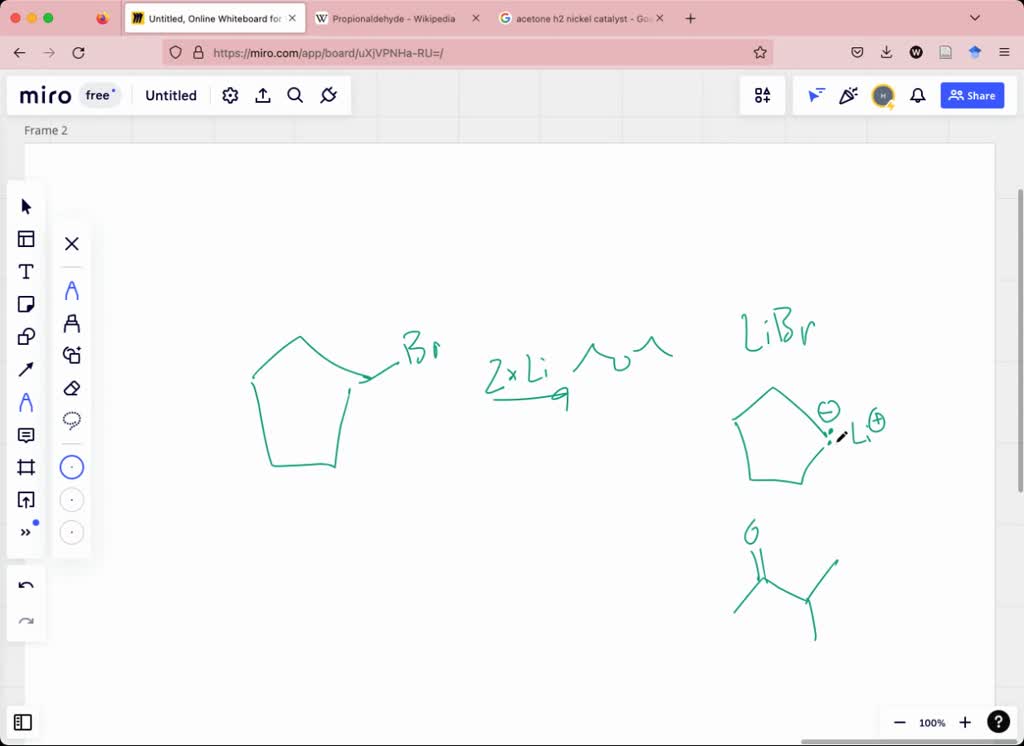
Task: Choose the smallest pen stroke size
Action: (x=72, y=531)
